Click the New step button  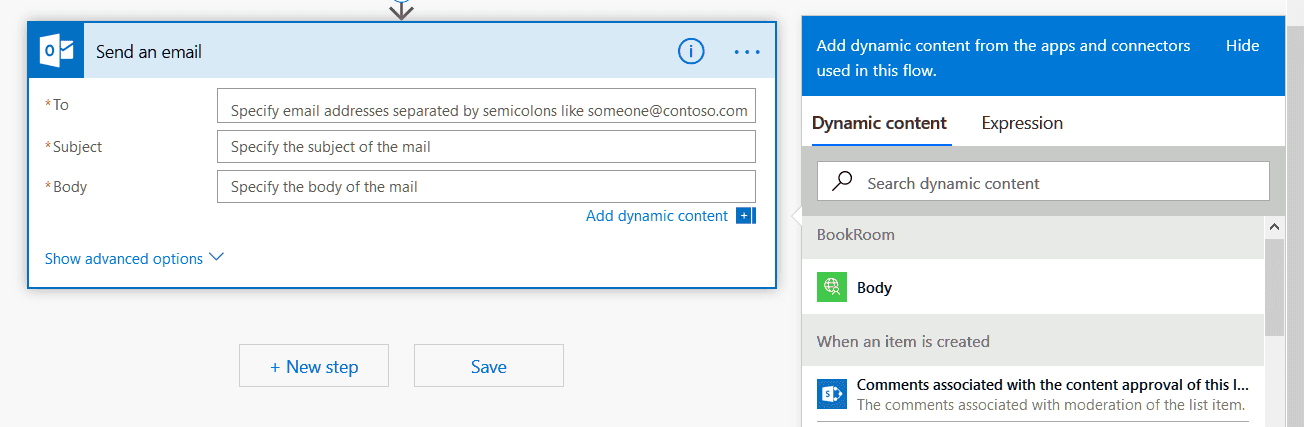(x=314, y=366)
